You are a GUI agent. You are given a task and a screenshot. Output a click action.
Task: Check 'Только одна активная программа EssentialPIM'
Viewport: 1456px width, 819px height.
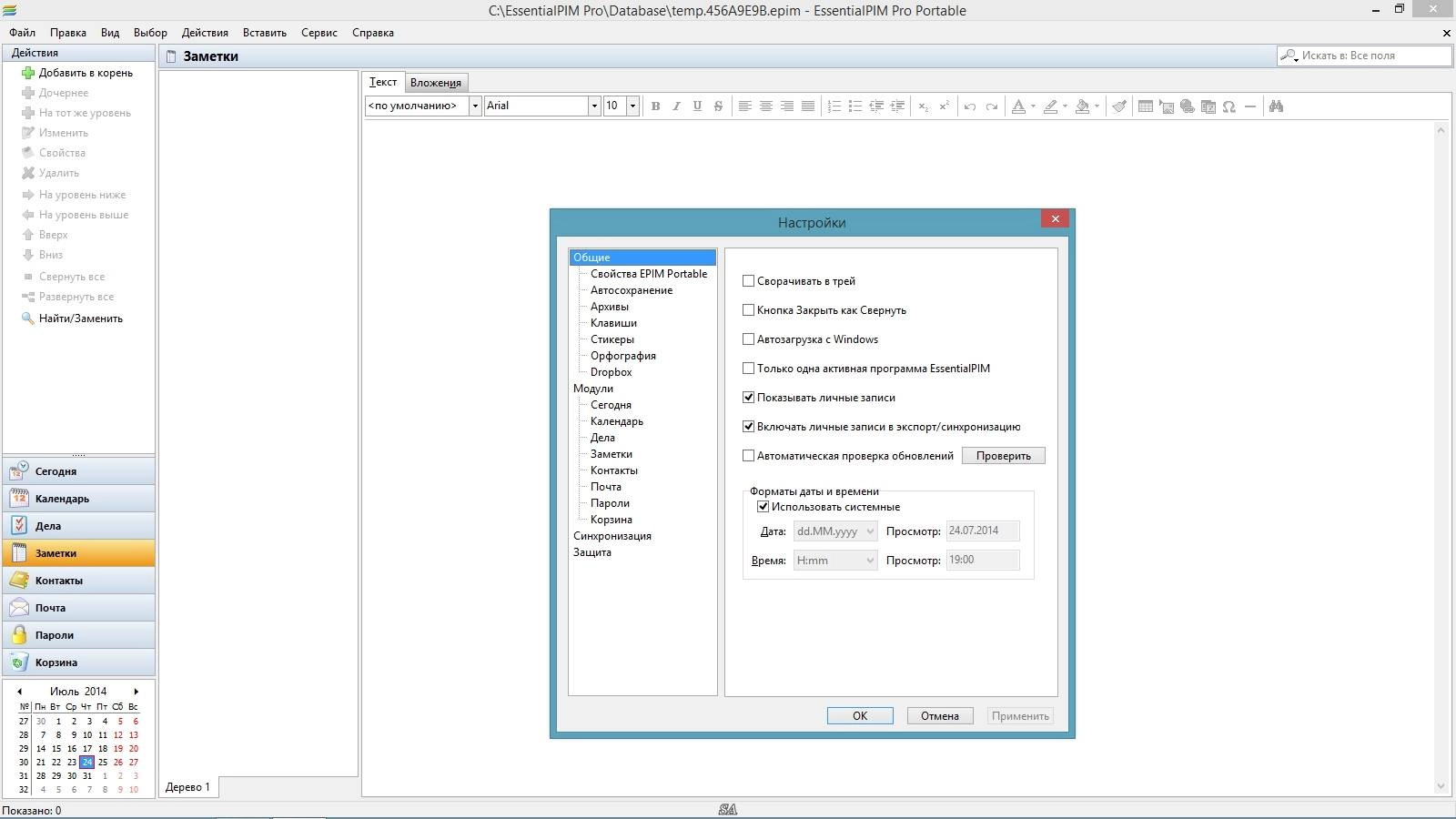[x=749, y=369]
